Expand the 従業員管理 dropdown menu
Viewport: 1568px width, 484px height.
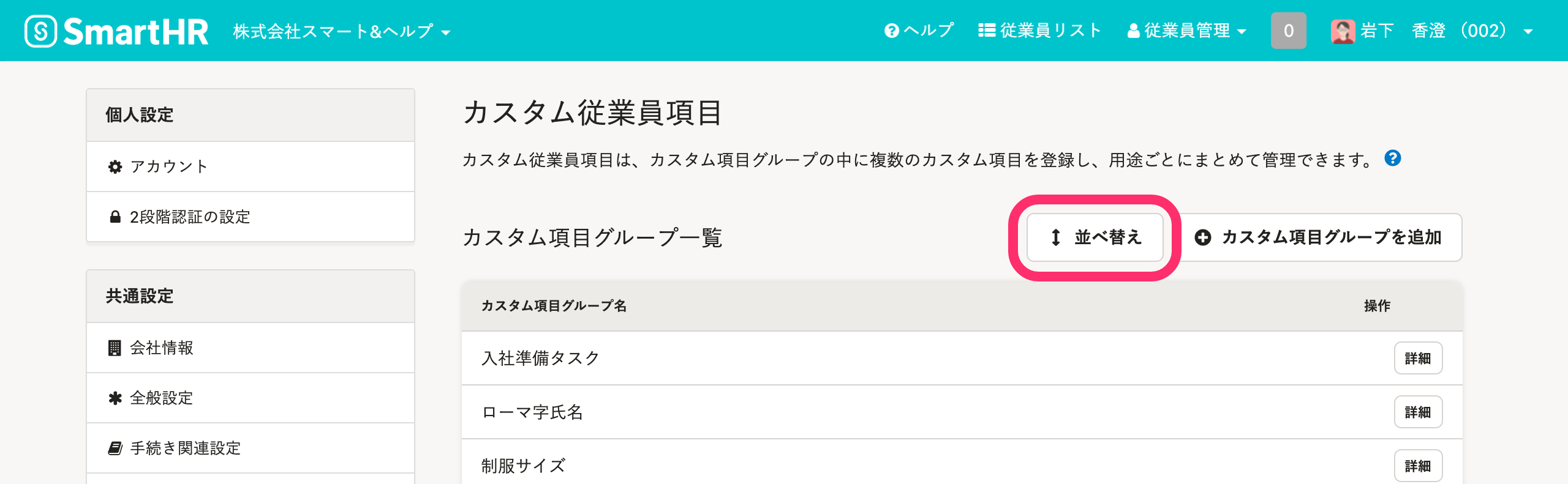(1186, 31)
